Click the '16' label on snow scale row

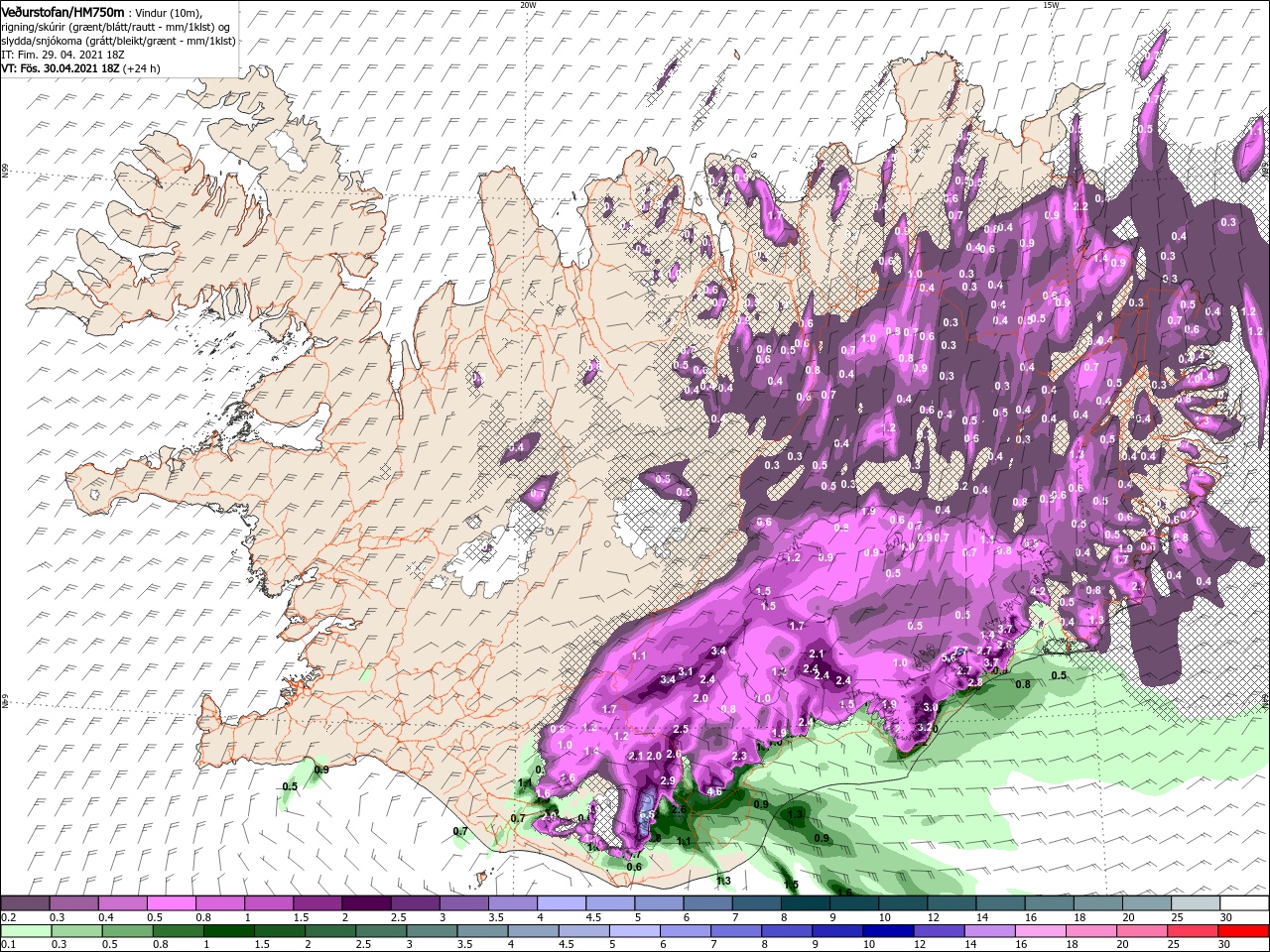(x=1030, y=917)
